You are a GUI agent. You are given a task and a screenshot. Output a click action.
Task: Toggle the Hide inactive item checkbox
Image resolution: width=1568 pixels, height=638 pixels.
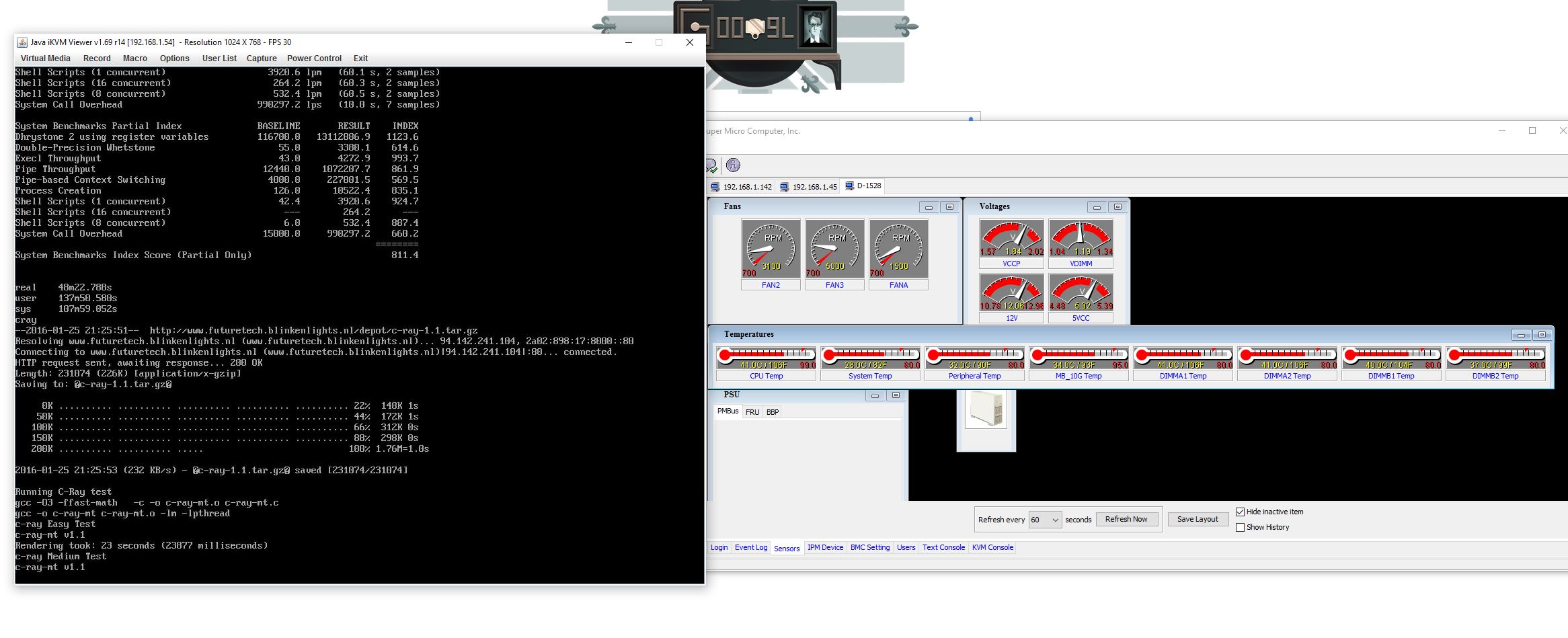pyautogui.click(x=1240, y=512)
